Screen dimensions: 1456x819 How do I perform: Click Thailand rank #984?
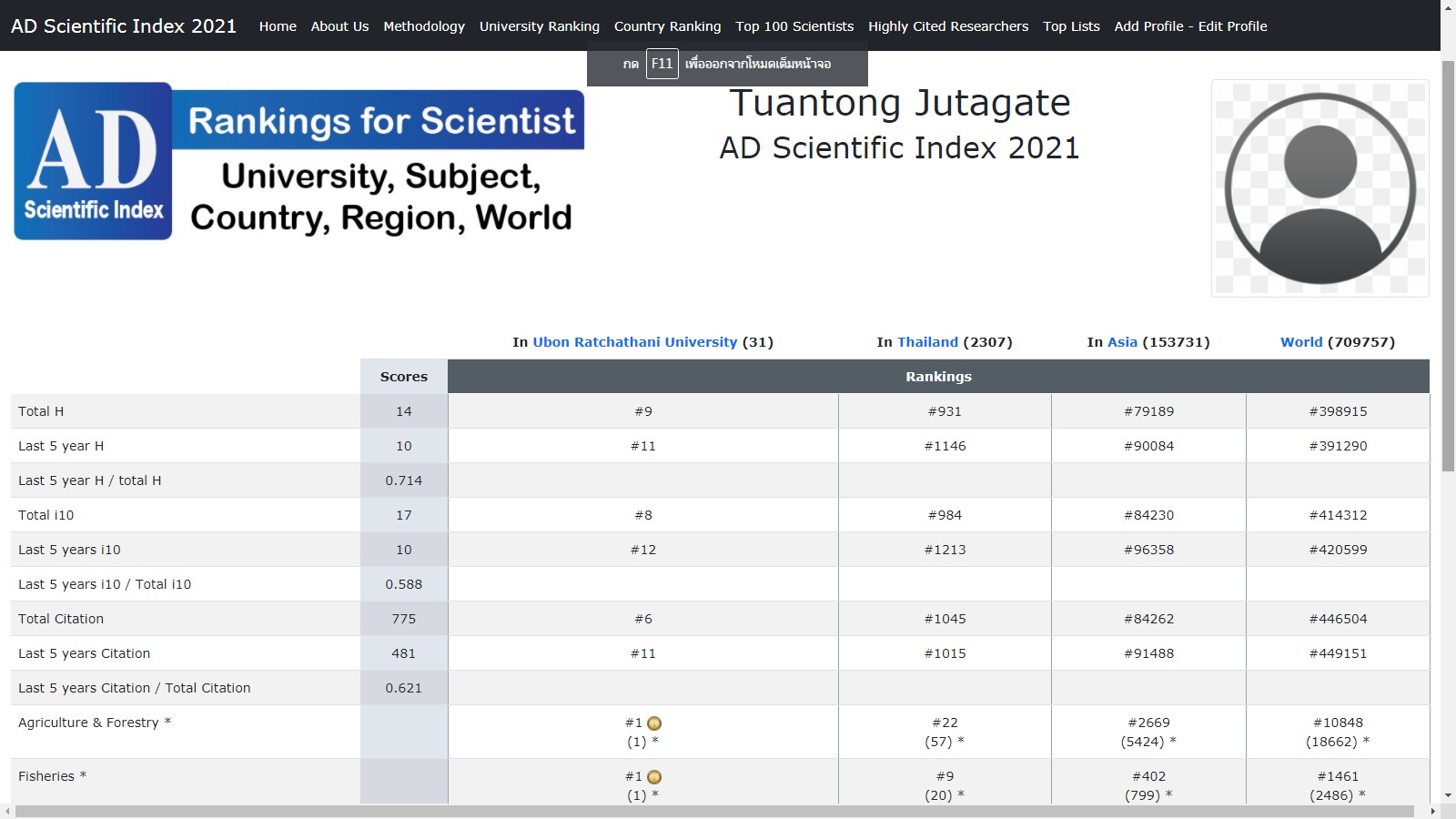pos(945,515)
